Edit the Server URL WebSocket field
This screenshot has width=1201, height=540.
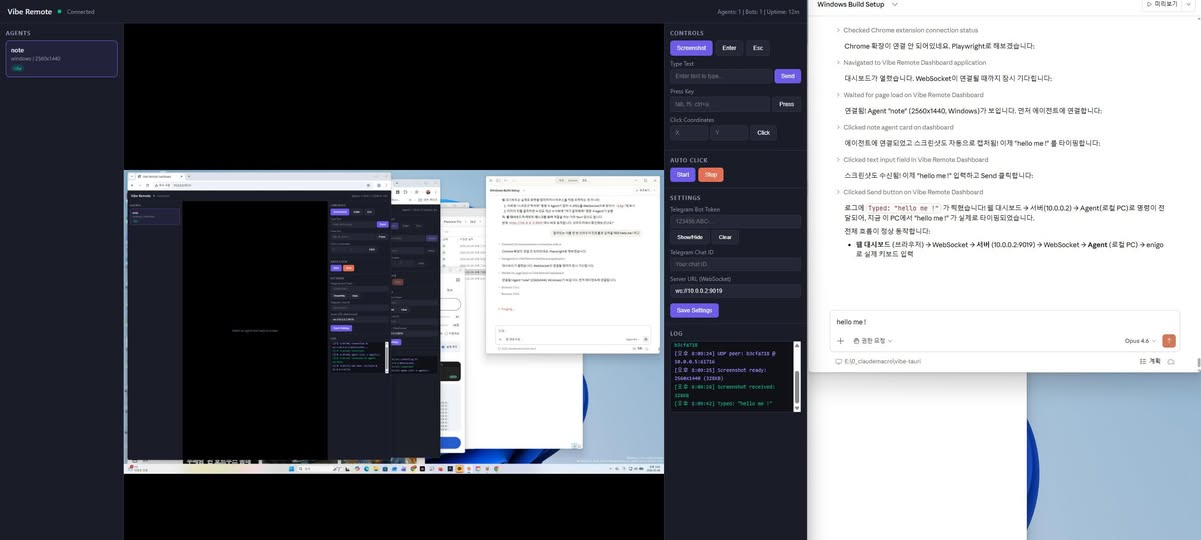click(x=735, y=291)
